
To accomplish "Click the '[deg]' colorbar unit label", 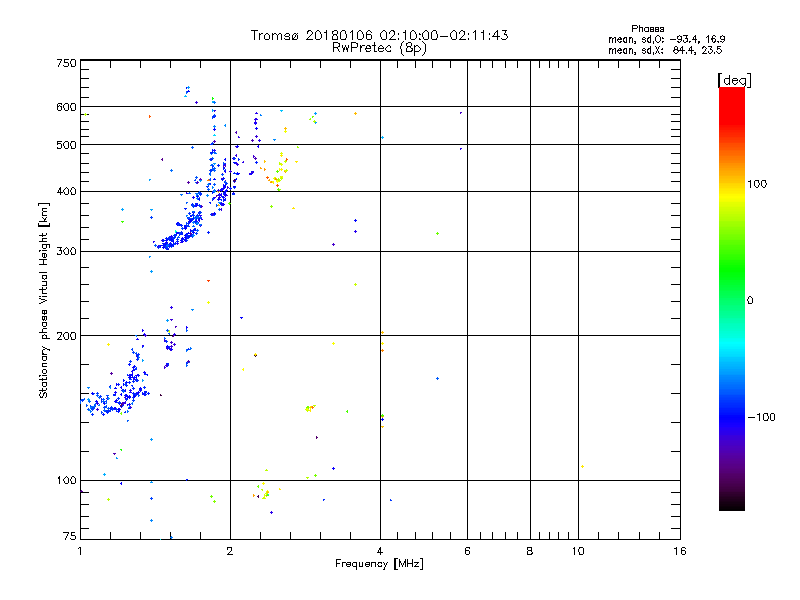I will click(x=734, y=80).
